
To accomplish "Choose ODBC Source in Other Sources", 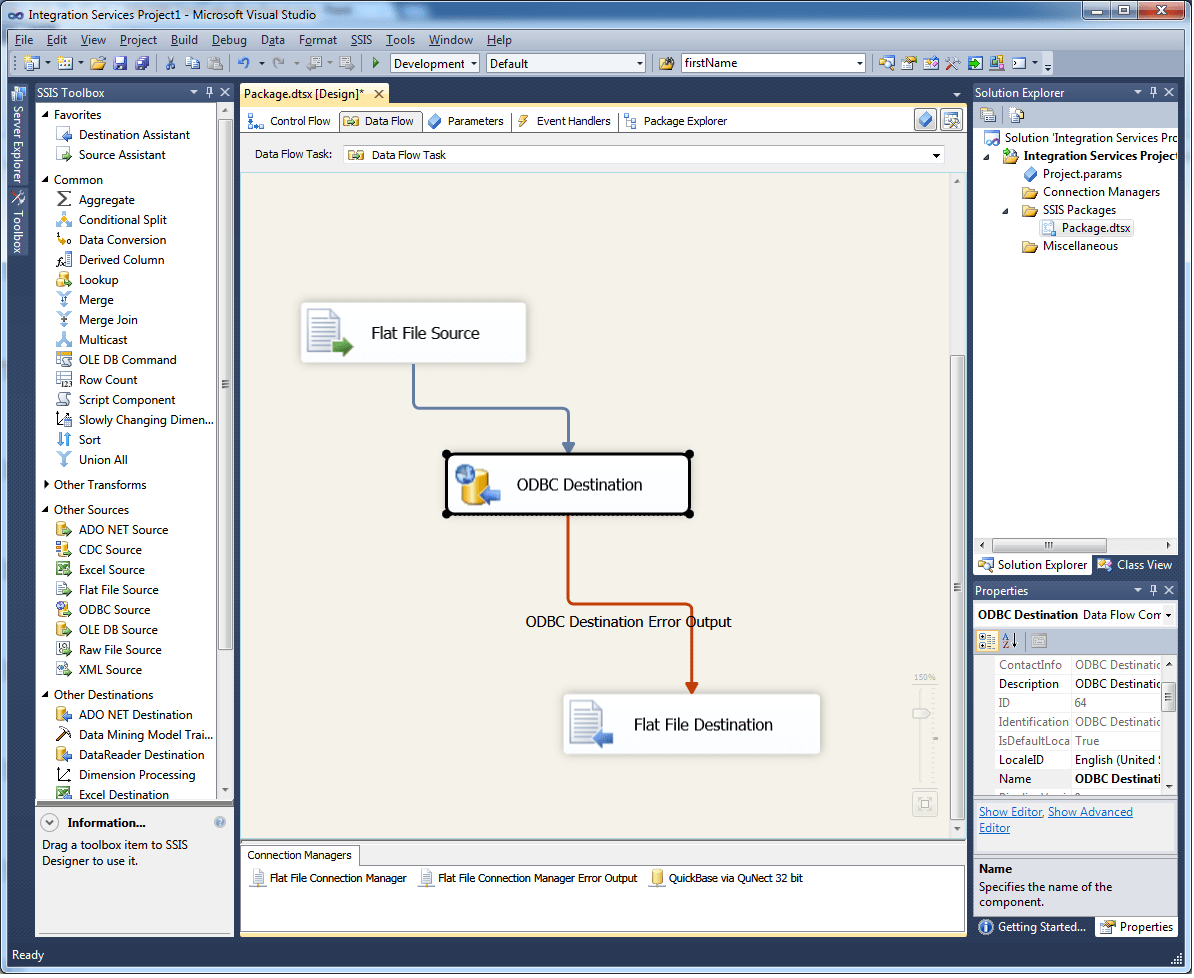I will click(x=114, y=610).
